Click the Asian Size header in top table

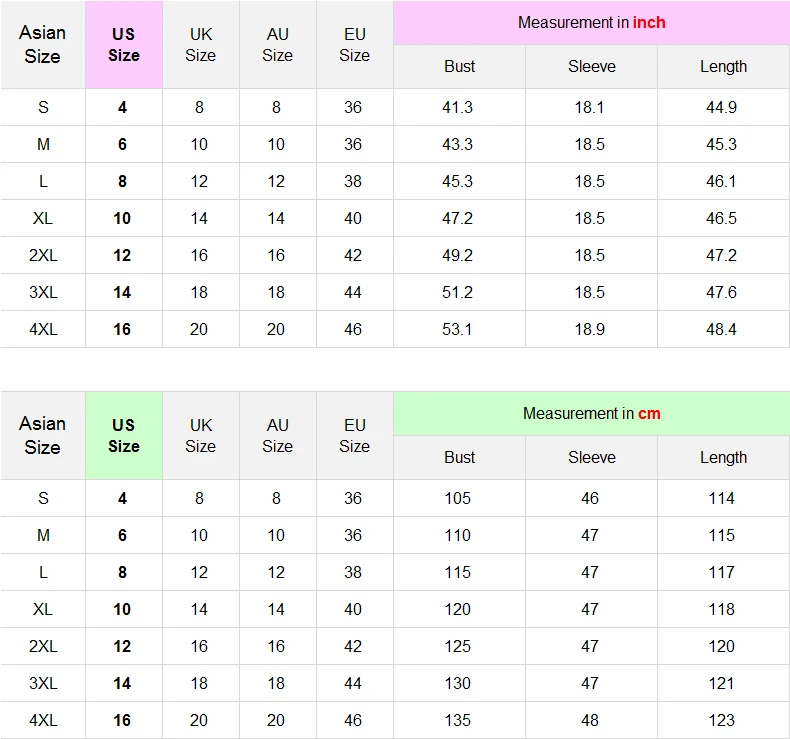click(43, 45)
